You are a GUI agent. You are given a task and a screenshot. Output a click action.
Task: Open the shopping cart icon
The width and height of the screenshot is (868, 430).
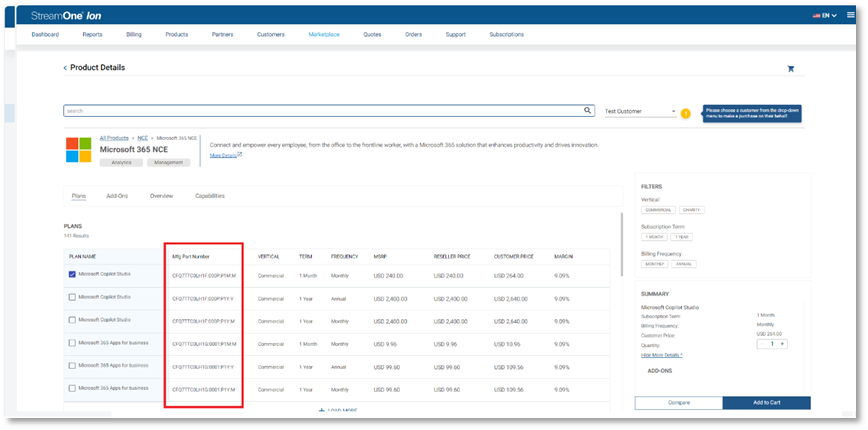coord(790,69)
